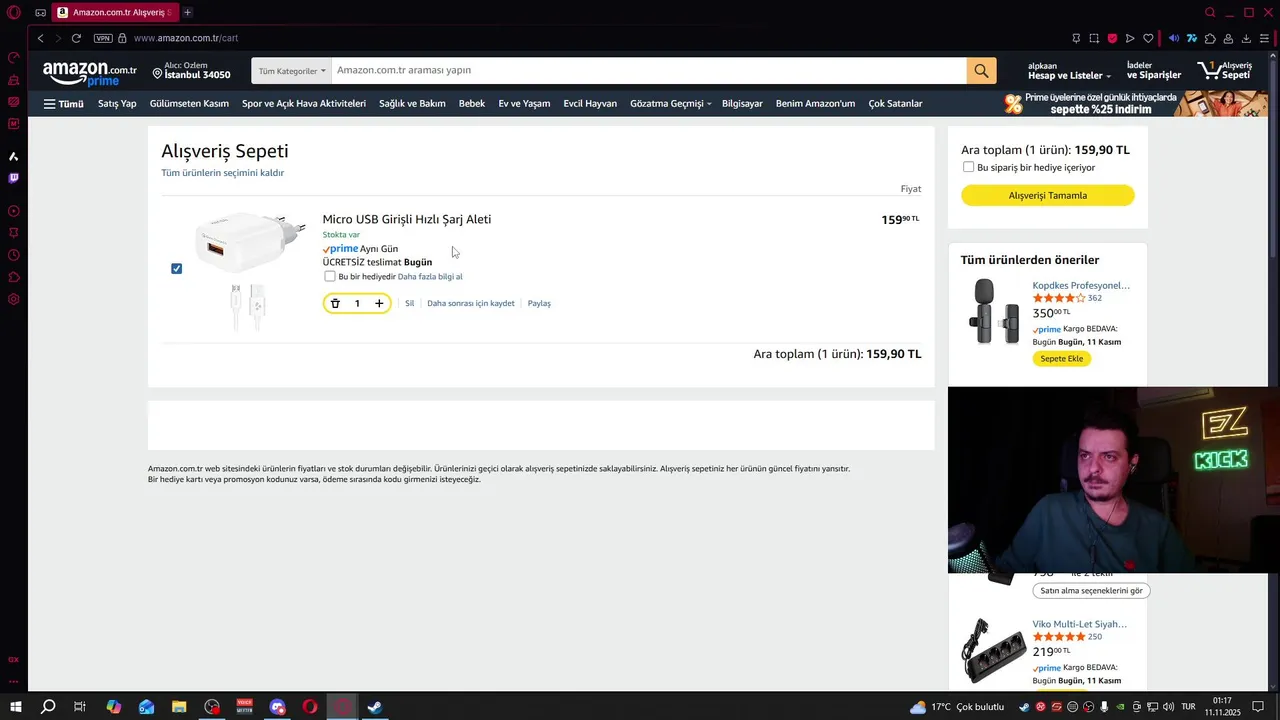Click Tüm ürünlerin seçimini kaldır
The width and height of the screenshot is (1280, 720).
(x=223, y=173)
